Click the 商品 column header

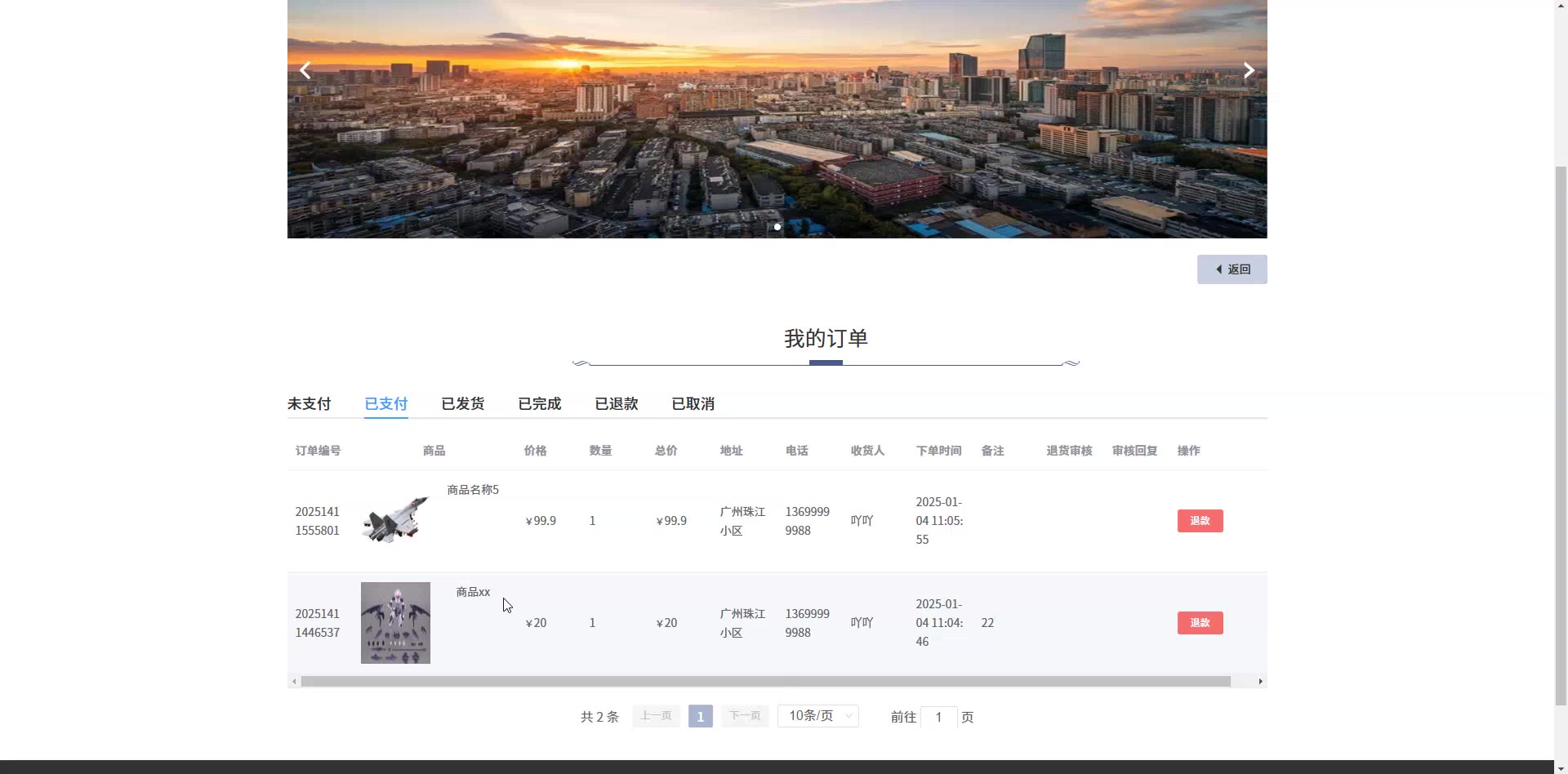pos(434,451)
